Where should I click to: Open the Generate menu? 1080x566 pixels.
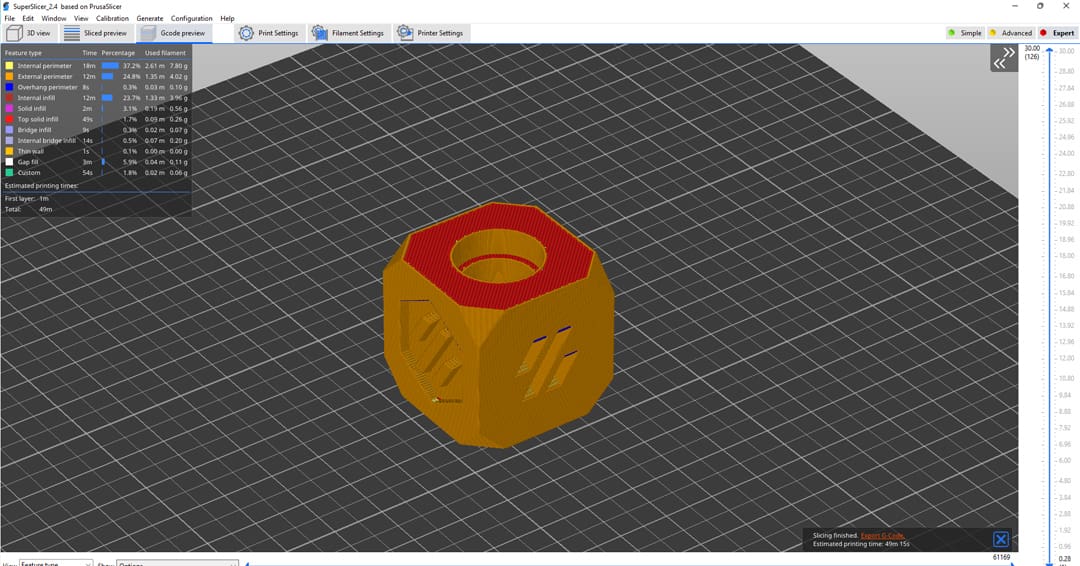point(149,19)
